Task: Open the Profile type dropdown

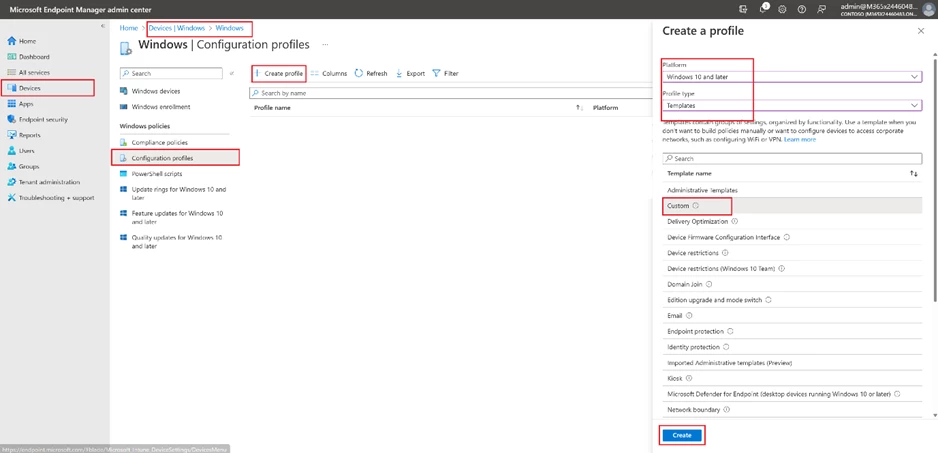Action: pyautogui.click(x=792, y=105)
